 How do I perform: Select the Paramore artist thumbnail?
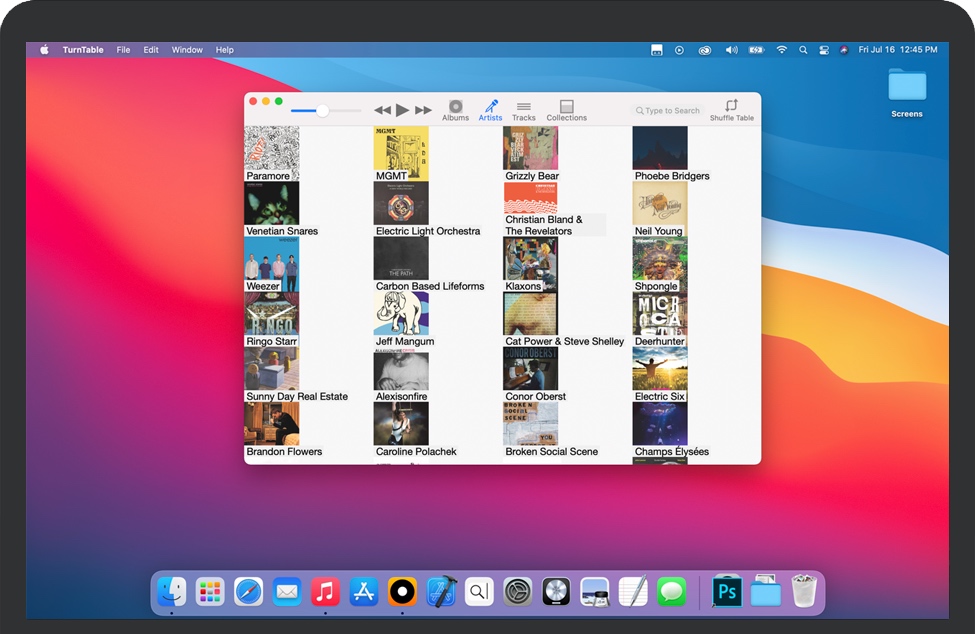click(x=271, y=148)
